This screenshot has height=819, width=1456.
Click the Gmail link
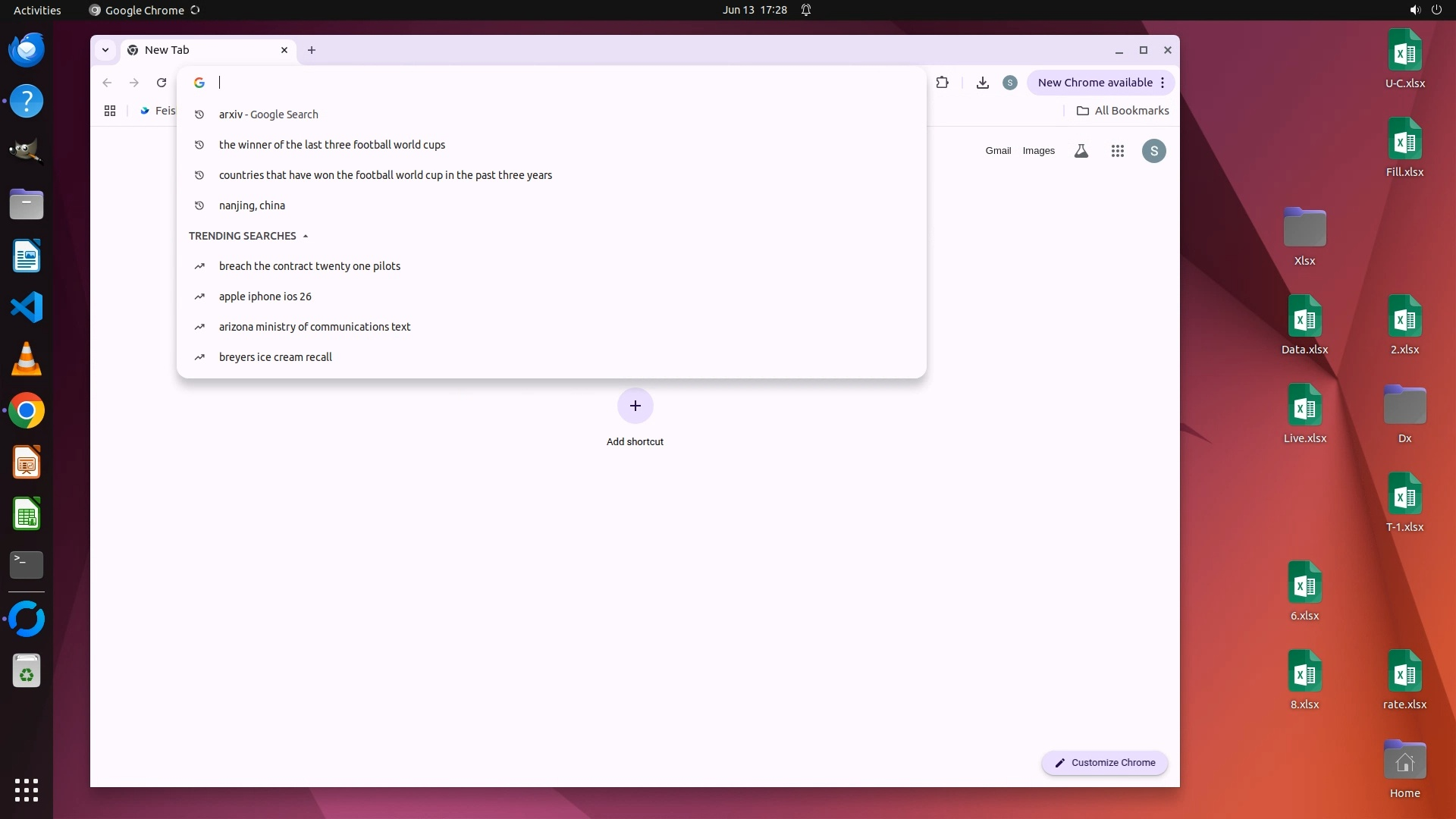[998, 151]
